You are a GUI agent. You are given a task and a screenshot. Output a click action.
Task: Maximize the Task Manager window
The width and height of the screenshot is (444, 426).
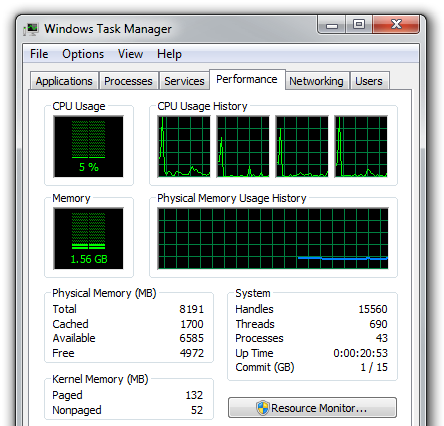click(x=359, y=25)
